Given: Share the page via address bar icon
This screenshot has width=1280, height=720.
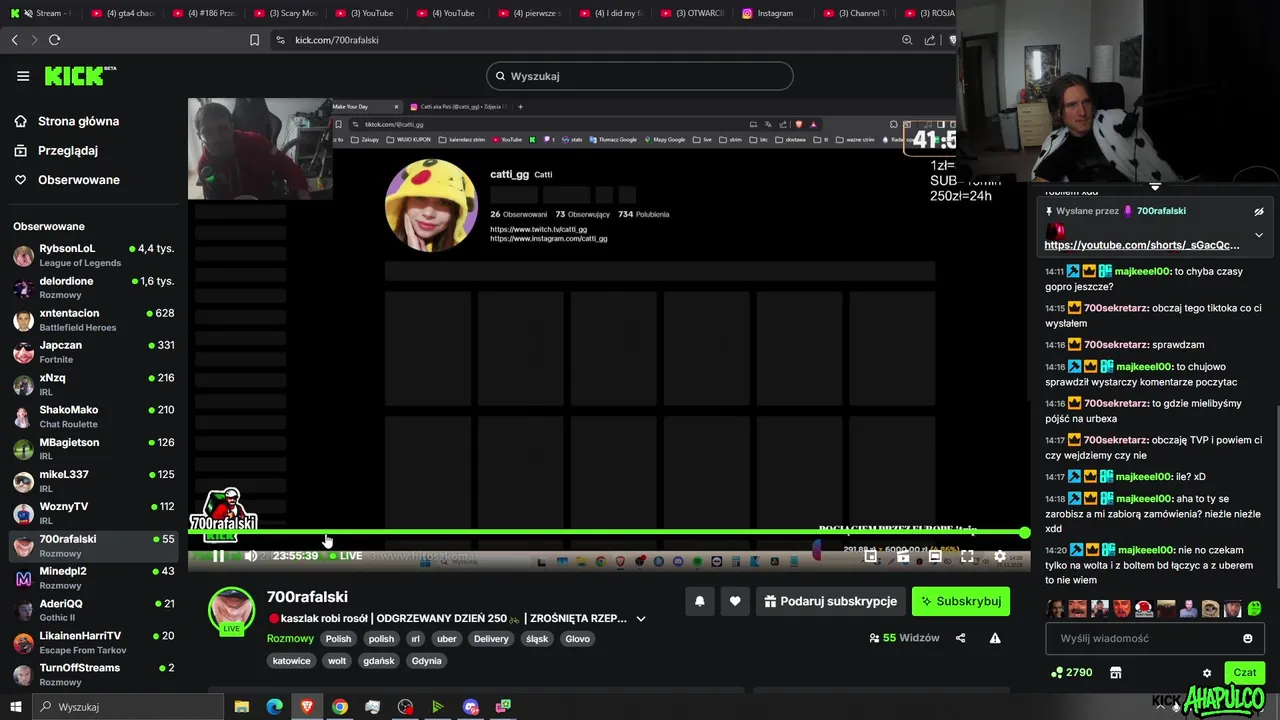Looking at the screenshot, I should click(x=930, y=40).
